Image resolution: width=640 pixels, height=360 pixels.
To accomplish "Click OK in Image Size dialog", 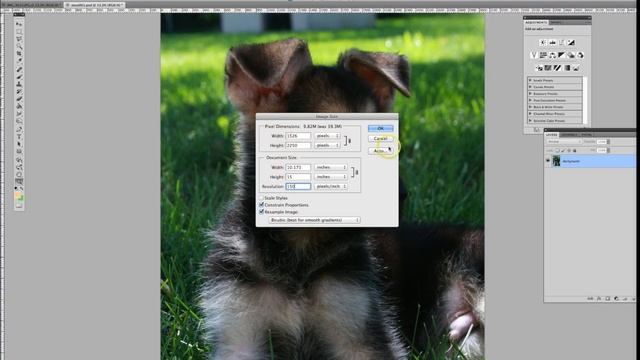I will (x=380, y=128).
